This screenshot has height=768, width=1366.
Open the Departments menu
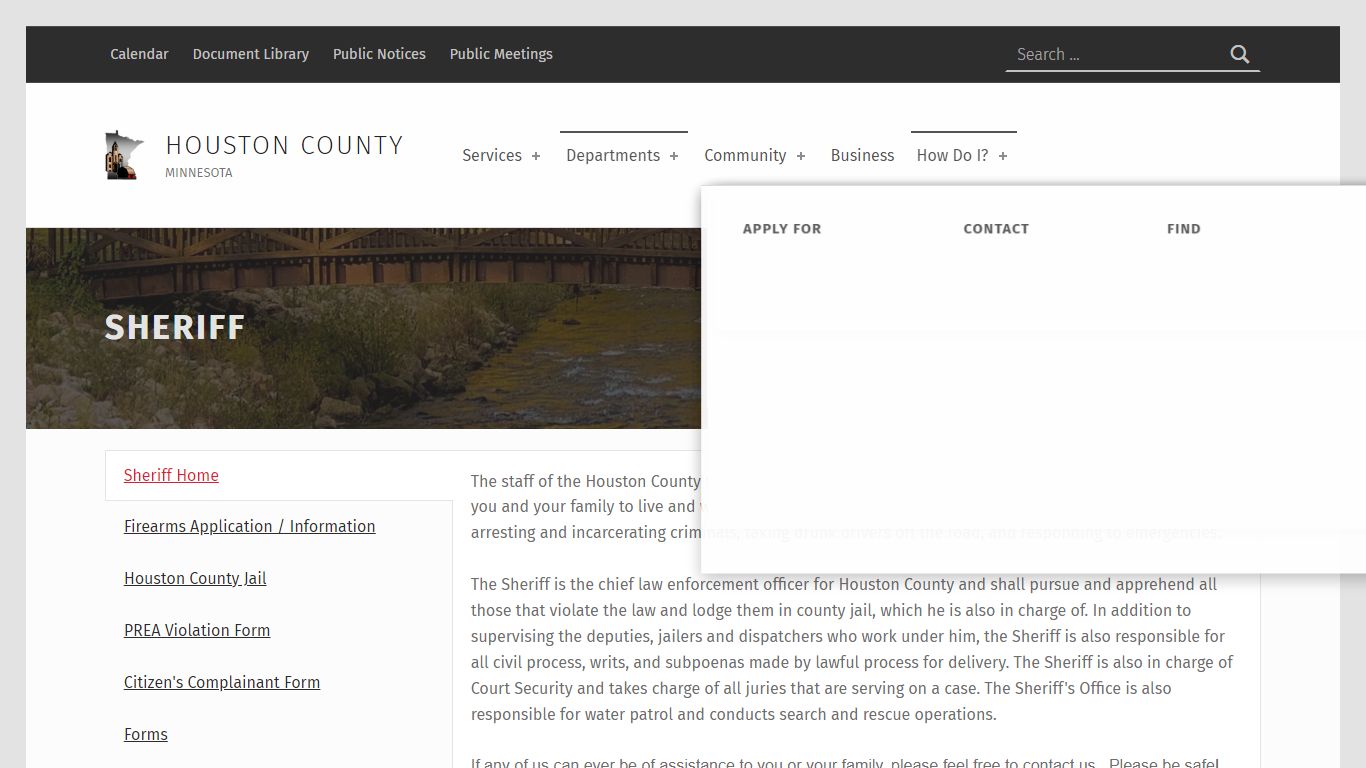click(x=613, y=155)
